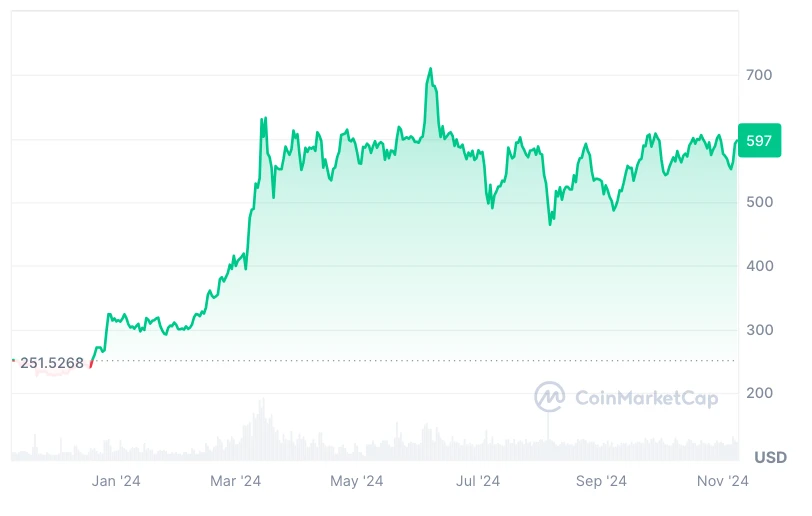The image size is (812, 516).
Task: Select the Jan '24 date label
Action: coord(116,481)
